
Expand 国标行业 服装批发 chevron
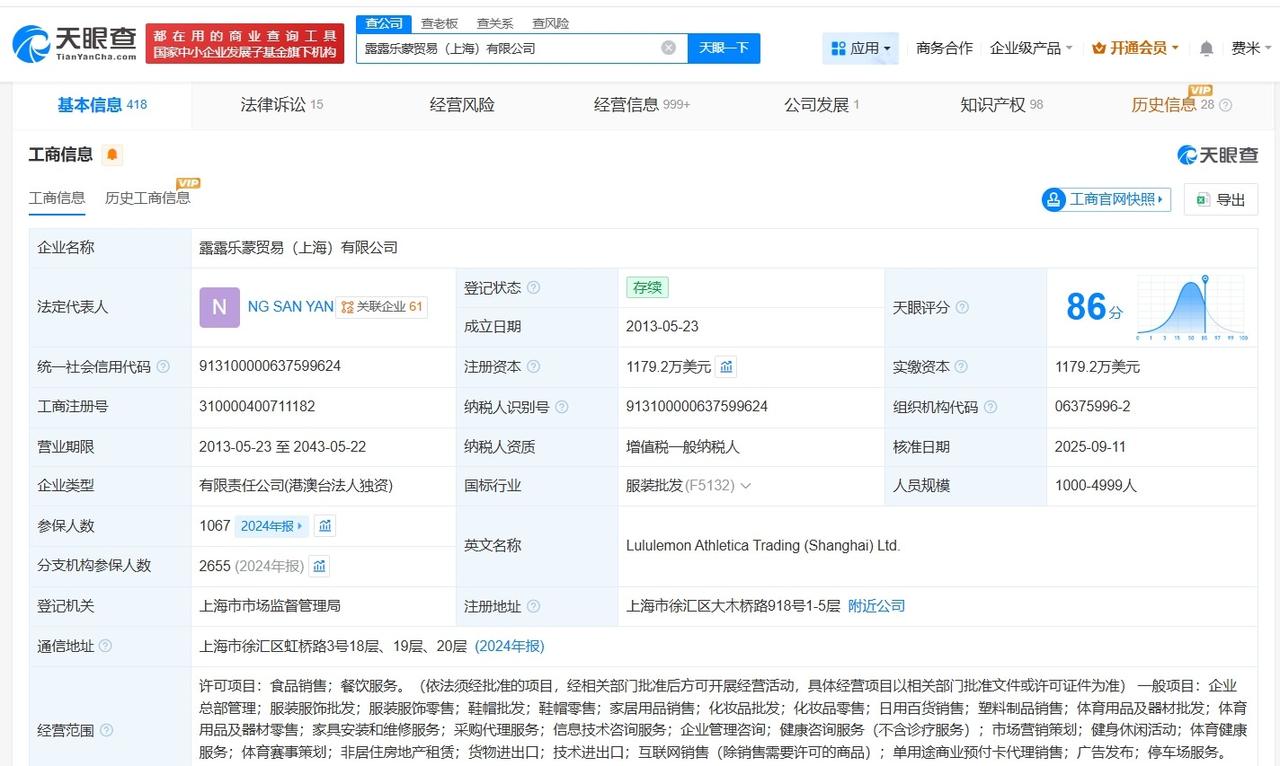pyautogui.click(x=745, y=486)
